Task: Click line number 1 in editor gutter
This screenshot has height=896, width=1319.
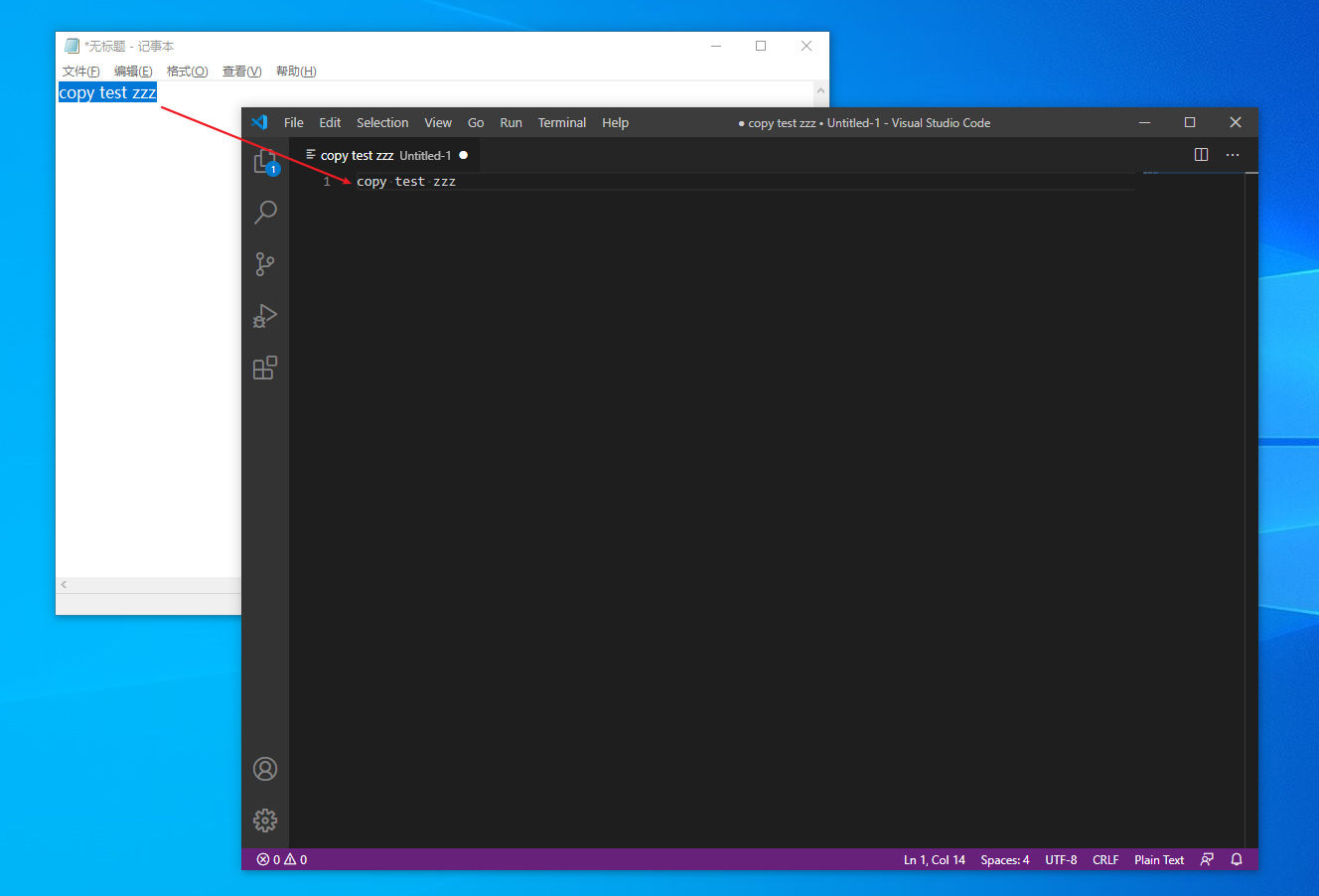Action: click(327, 182)
